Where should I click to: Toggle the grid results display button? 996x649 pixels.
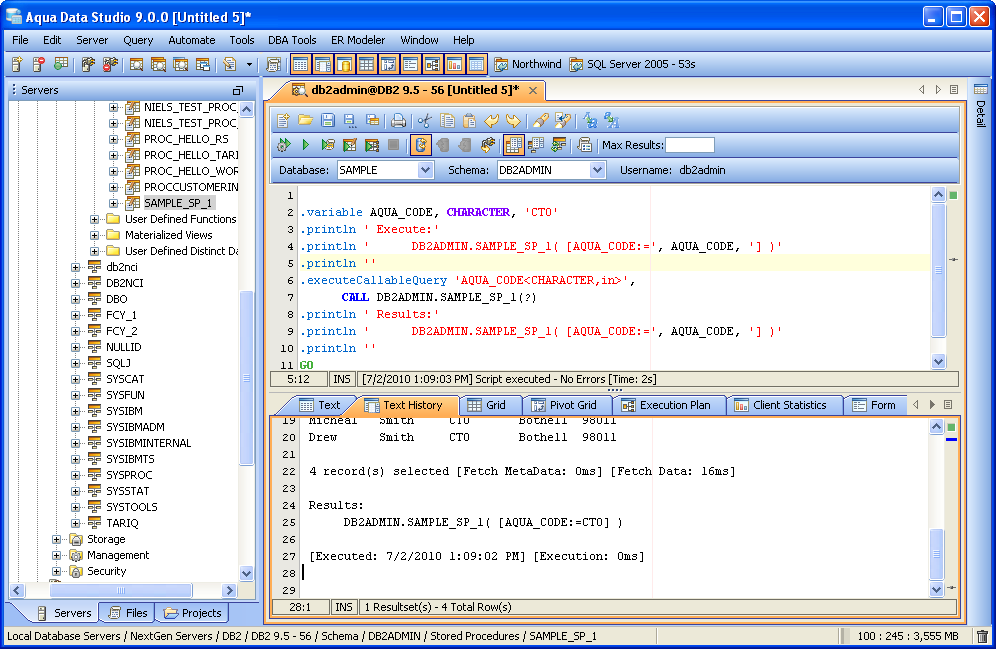(513, 145)
